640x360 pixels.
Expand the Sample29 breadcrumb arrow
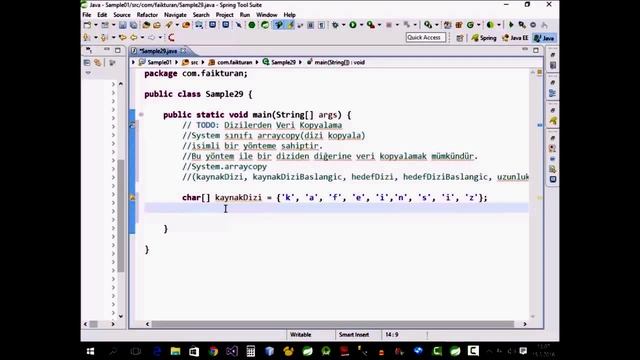click(x=300, y=62)
